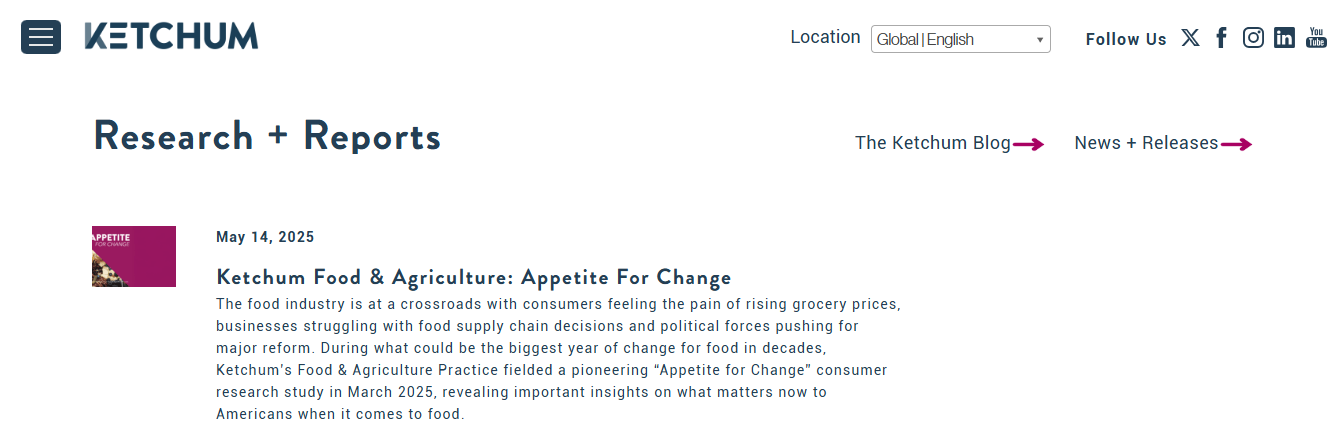Click the magenta arrow beside News + Releases

tap(1236, 144)
